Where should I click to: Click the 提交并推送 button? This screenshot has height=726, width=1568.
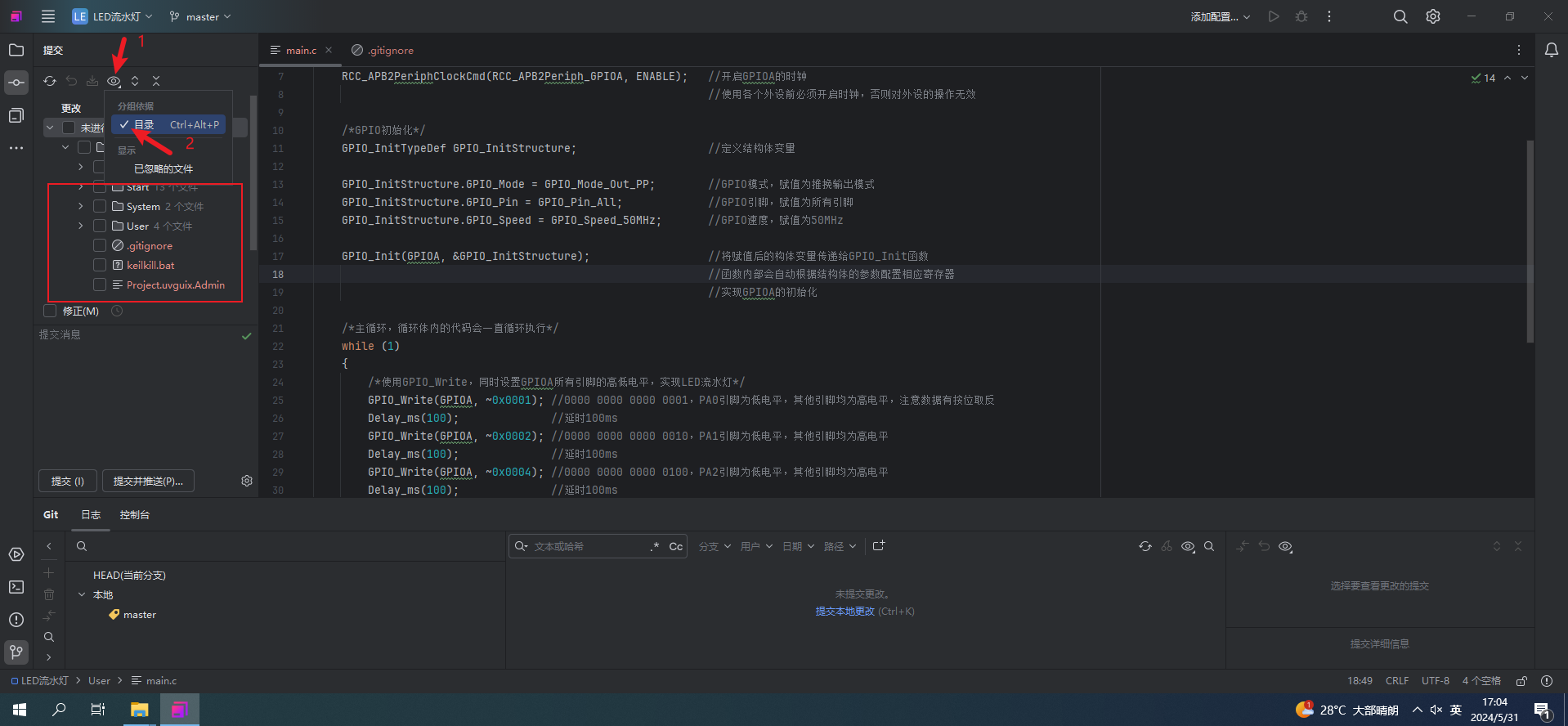click(x=148, y=481)
